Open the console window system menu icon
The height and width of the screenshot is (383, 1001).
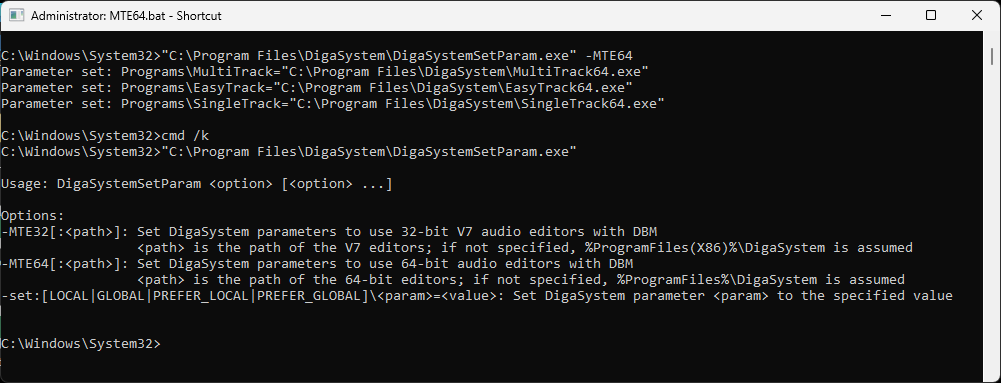coord(17,16)
